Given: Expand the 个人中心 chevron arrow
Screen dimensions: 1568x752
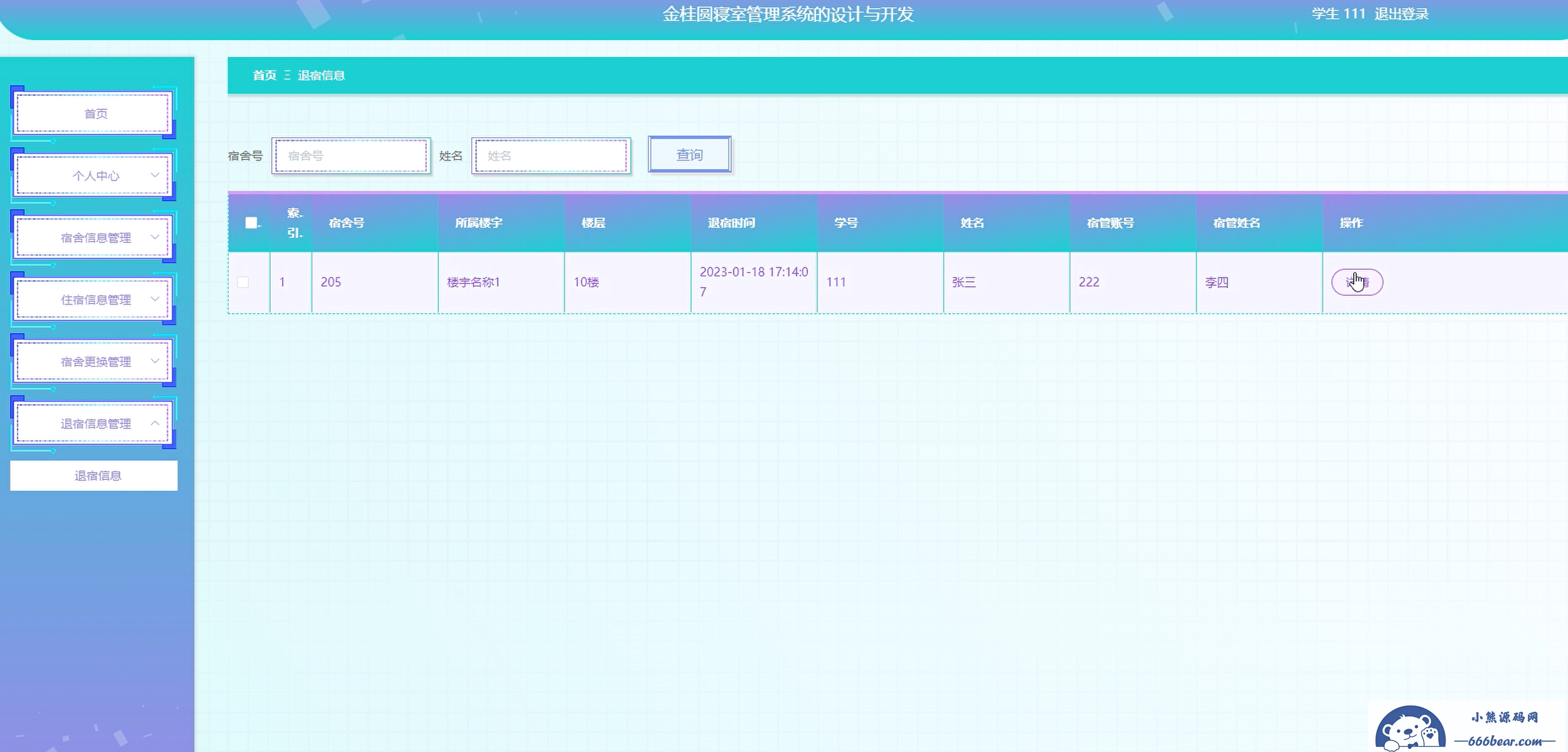Looking at the screenshot, I should pos(154,175).
